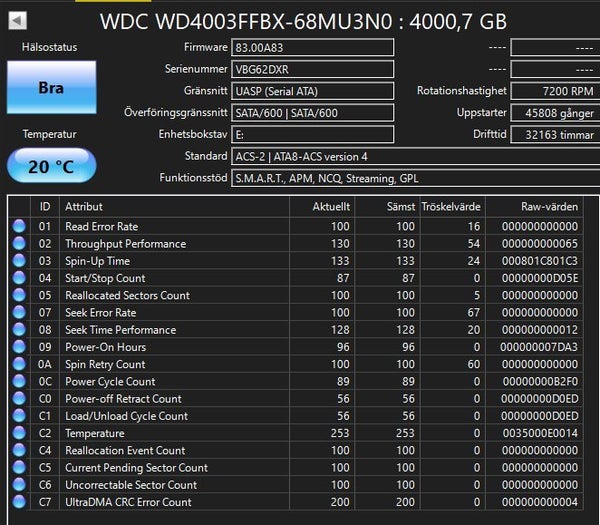Click raw value 0035000E0014

pos(541,433)
